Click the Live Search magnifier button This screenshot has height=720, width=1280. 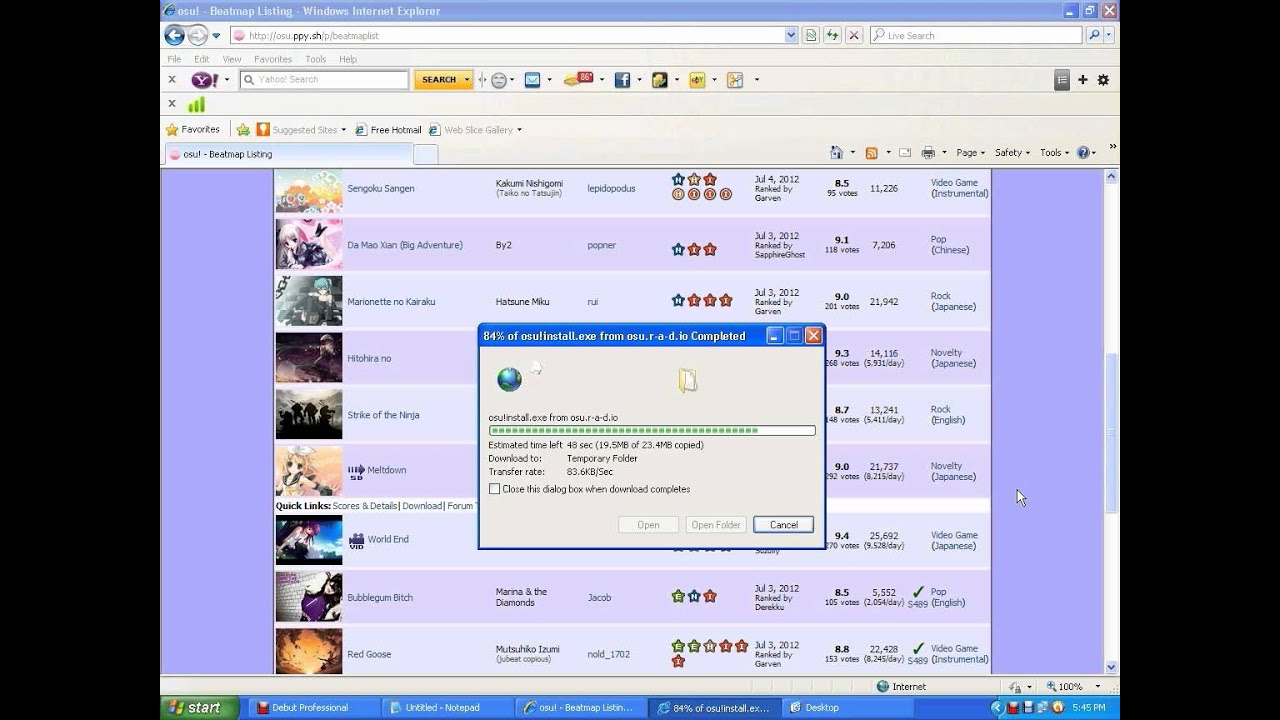1094,35
